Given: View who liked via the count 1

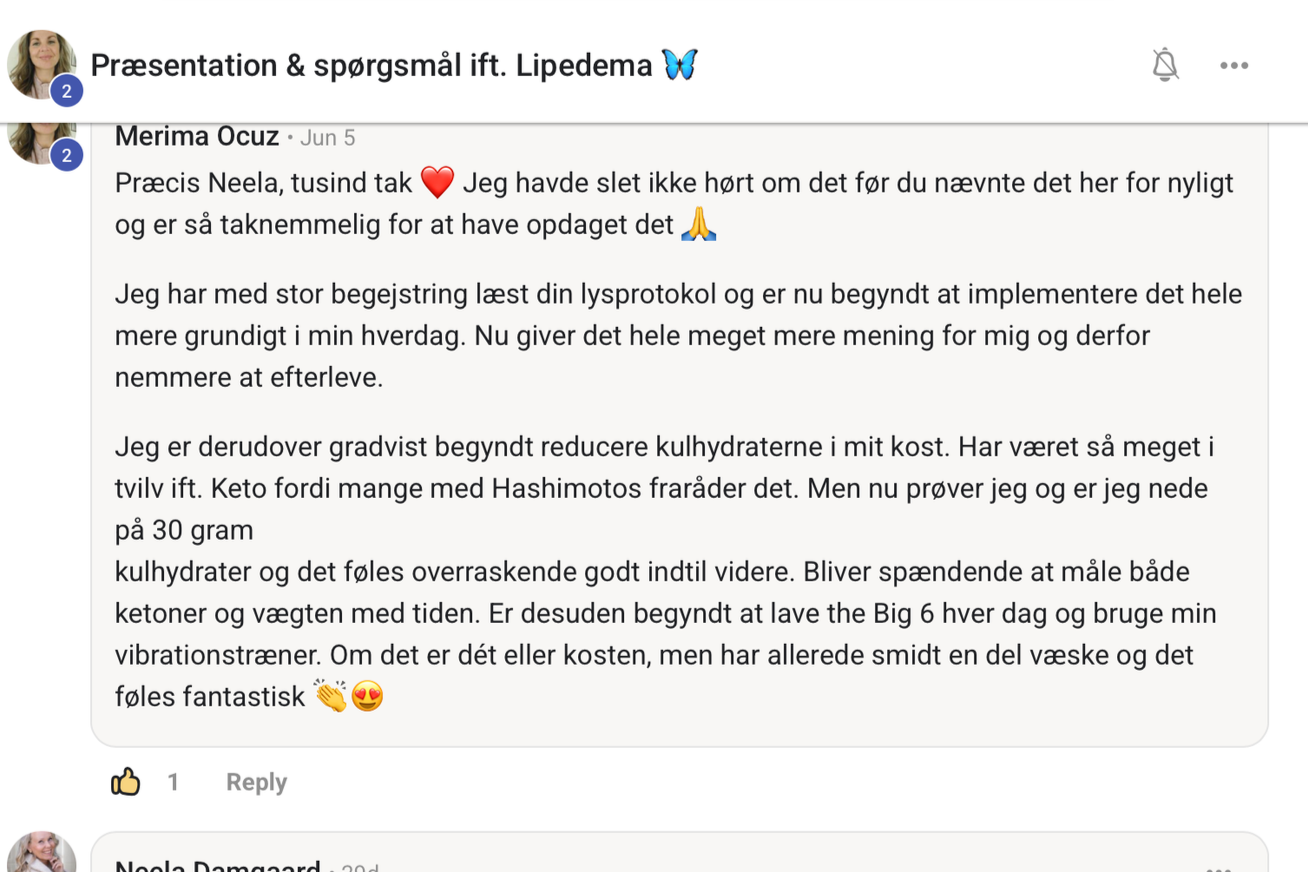Looking at the screenshot, I should (173, 782).
